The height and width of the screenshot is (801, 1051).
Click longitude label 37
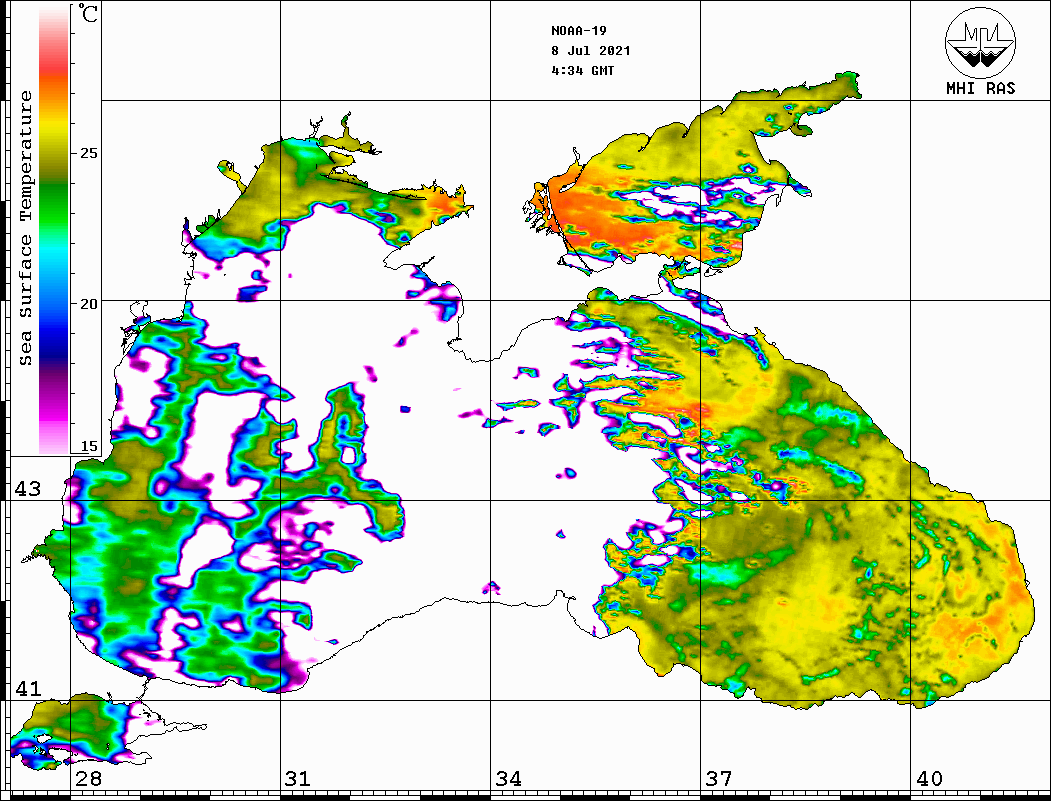pyautogui.click(x=719, y=779)
